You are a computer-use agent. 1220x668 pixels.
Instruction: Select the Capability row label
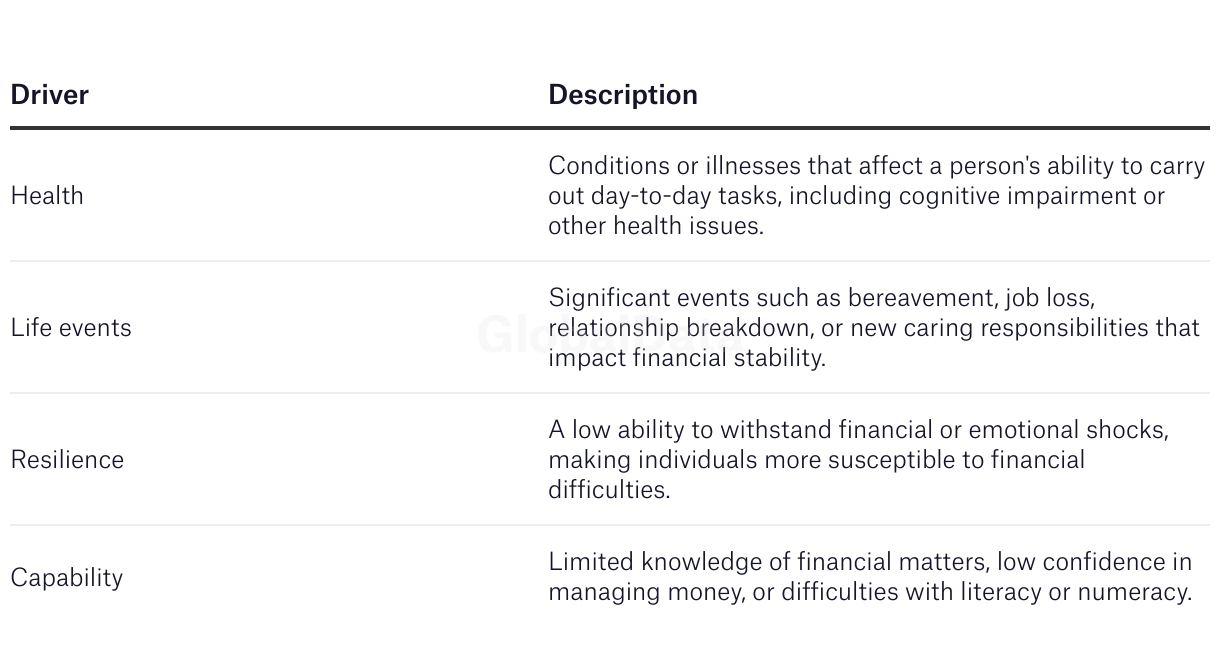click(66, 578)
